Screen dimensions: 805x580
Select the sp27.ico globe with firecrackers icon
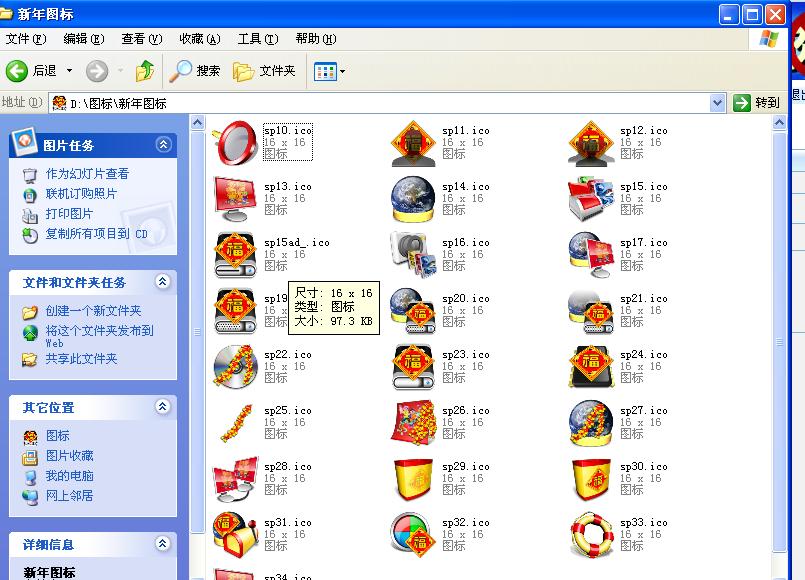591,422
